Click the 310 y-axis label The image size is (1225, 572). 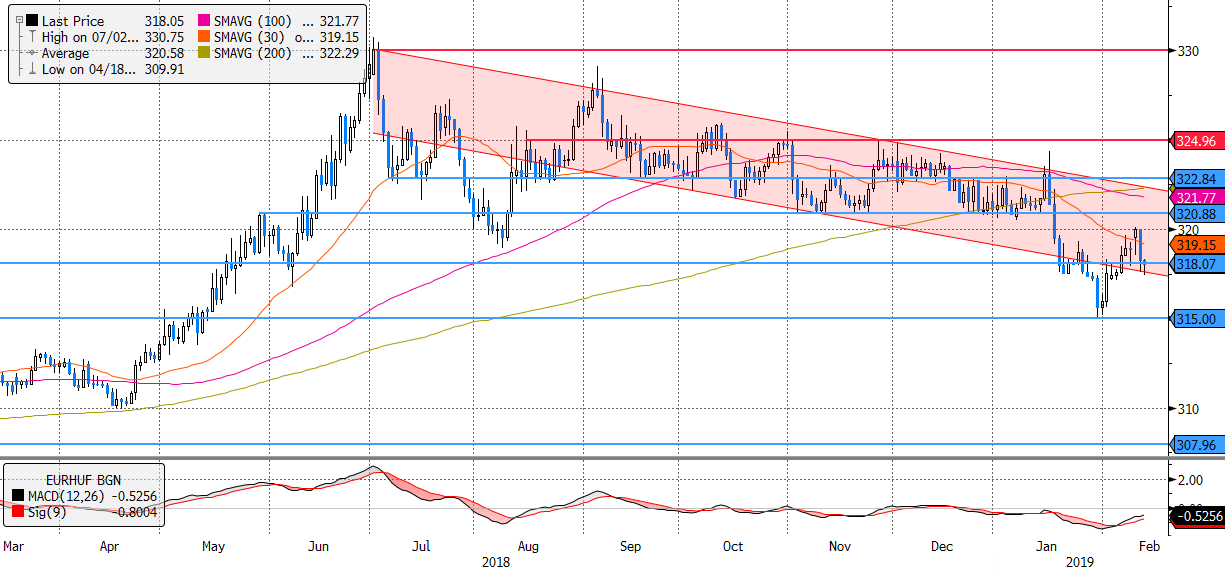point(1188,408)
